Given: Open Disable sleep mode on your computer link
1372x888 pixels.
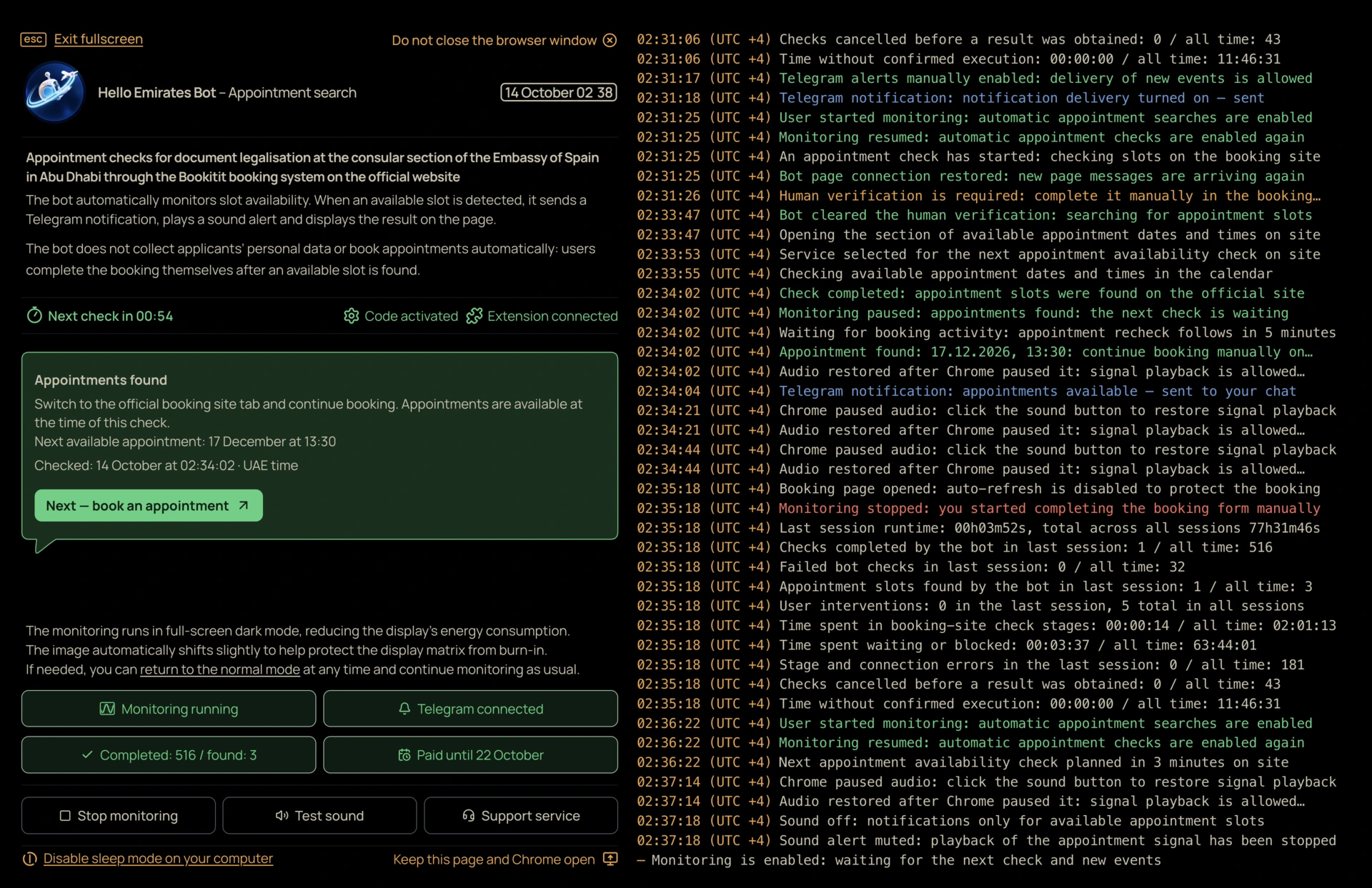Looking at the screenshot, I should pos(158,859).
